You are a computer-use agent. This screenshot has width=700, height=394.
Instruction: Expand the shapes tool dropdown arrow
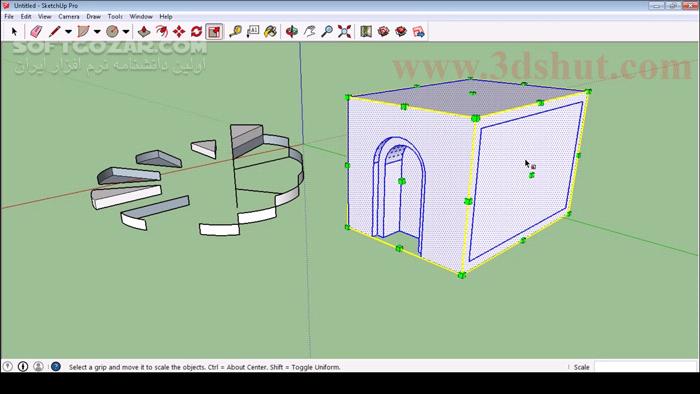126,32
